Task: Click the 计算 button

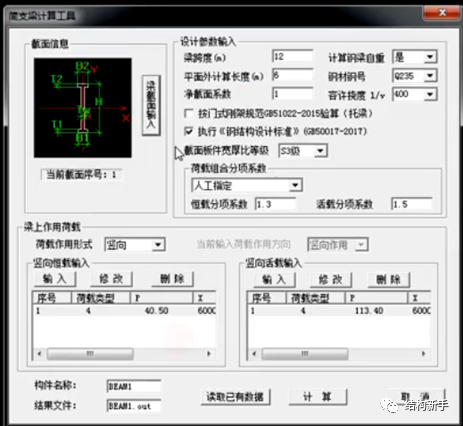Action: (x=318, y=397)
